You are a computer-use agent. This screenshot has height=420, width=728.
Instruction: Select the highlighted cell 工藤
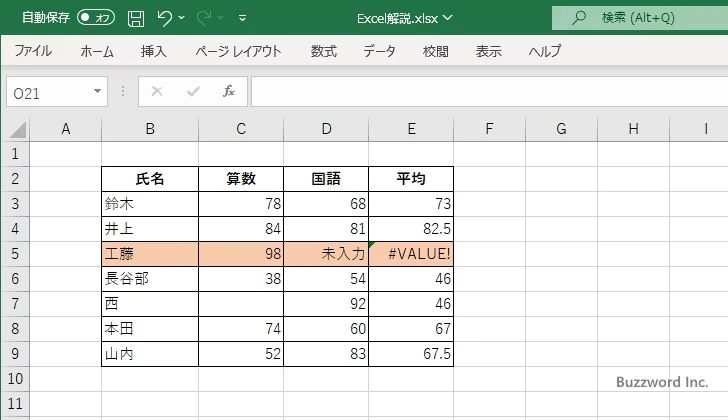[x=150, y=254]
